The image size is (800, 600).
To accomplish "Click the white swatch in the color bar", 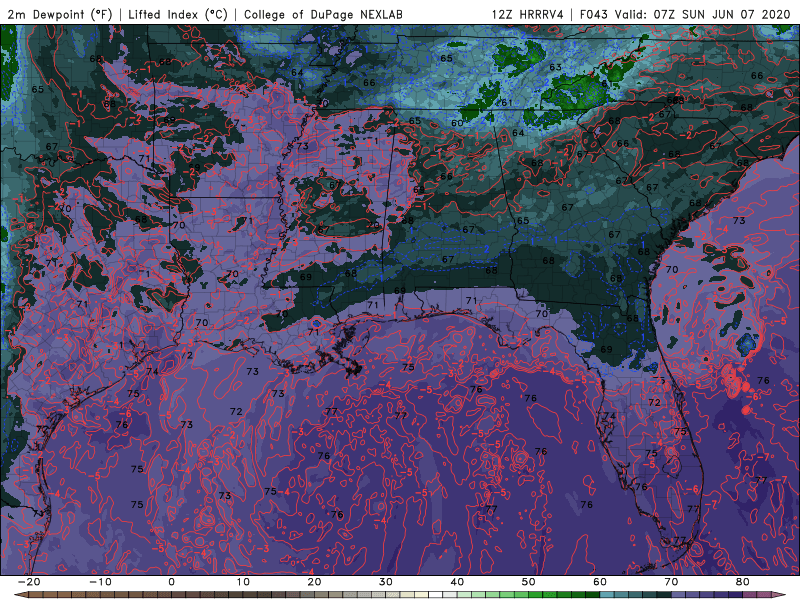I will point(435,595).
